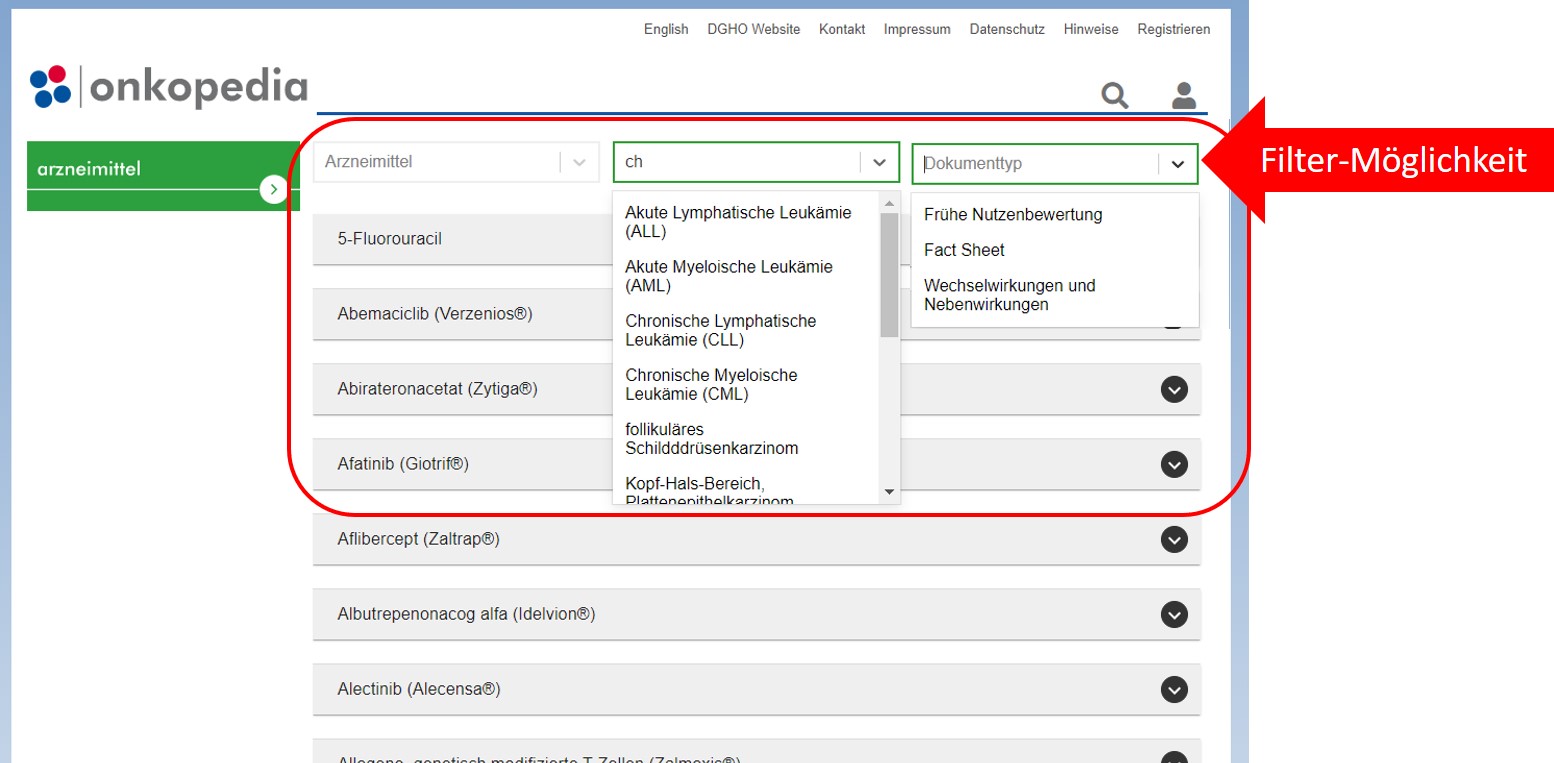1554x763 pixels.
Task: Expand the Afatinib (Giotrif®) row chevron
Action: 1174,464
